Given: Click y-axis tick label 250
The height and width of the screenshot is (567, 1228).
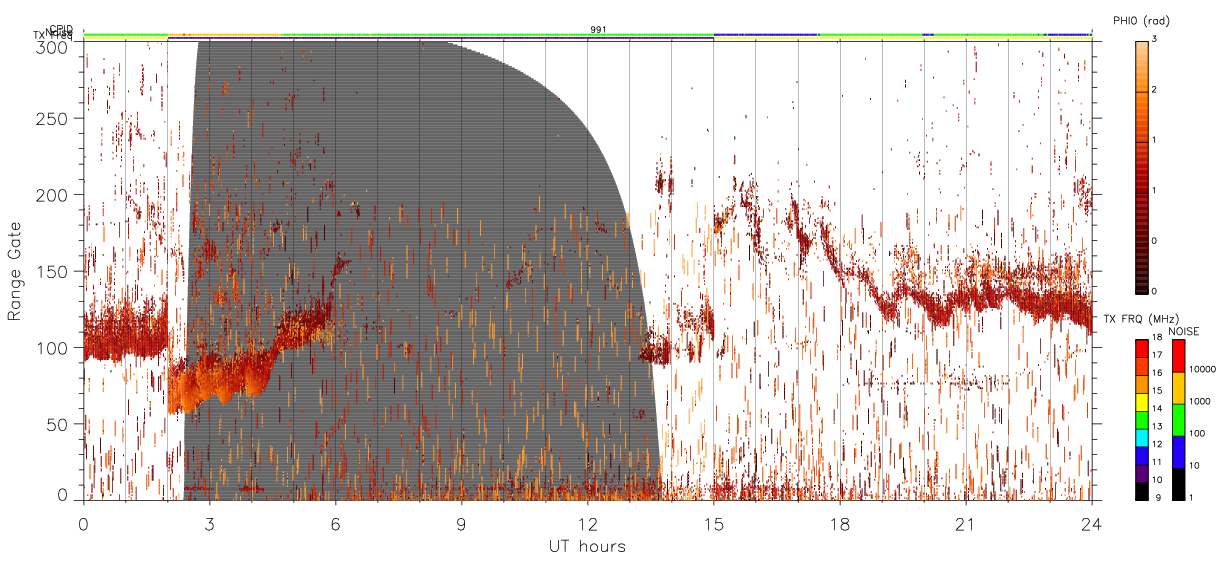Looking at the screenshot, I should pyautogui.click(x=54, y=118).
